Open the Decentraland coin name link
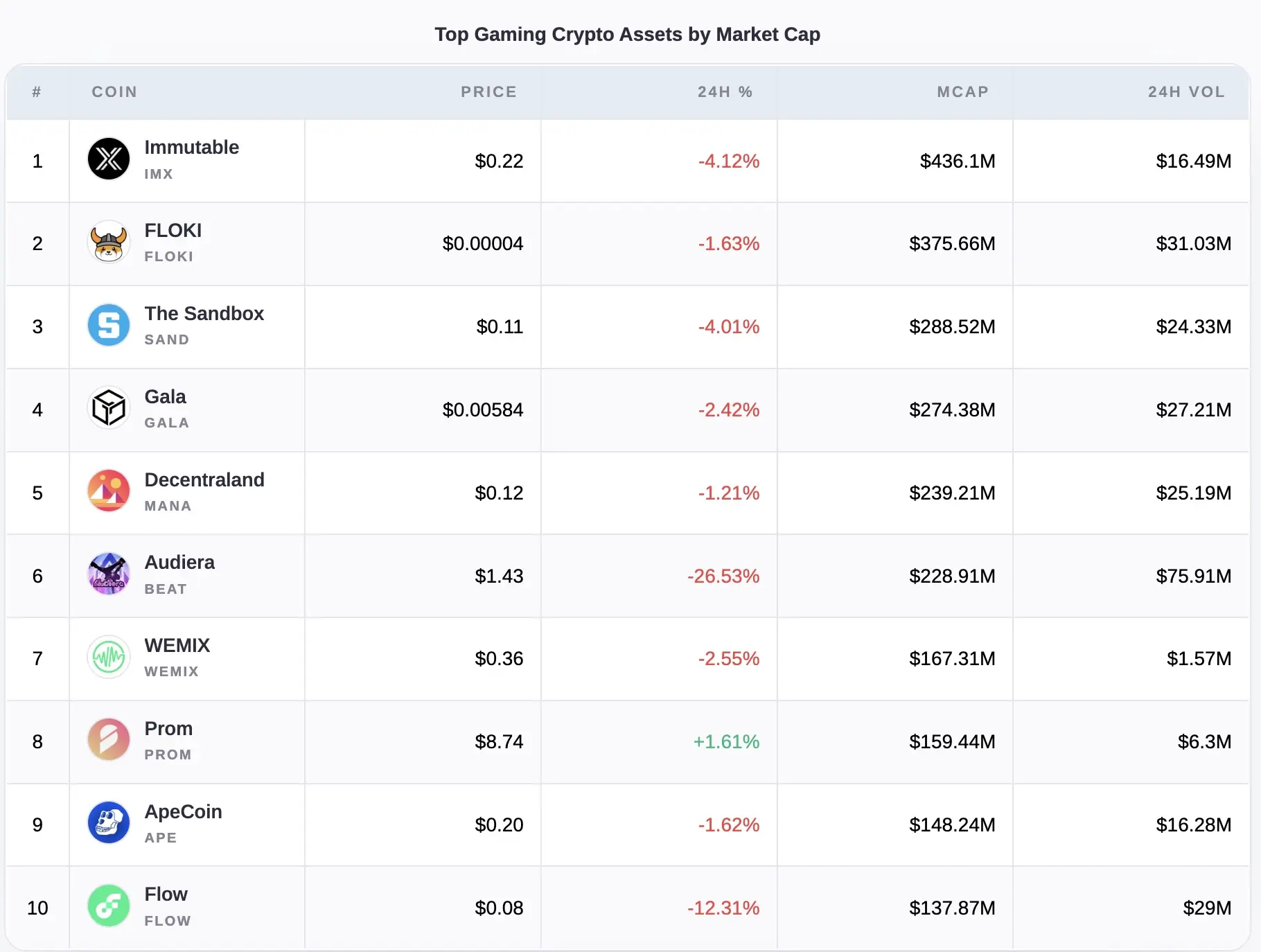The height and width of the screenshot is (952, 1261). [x=204, y=479]
